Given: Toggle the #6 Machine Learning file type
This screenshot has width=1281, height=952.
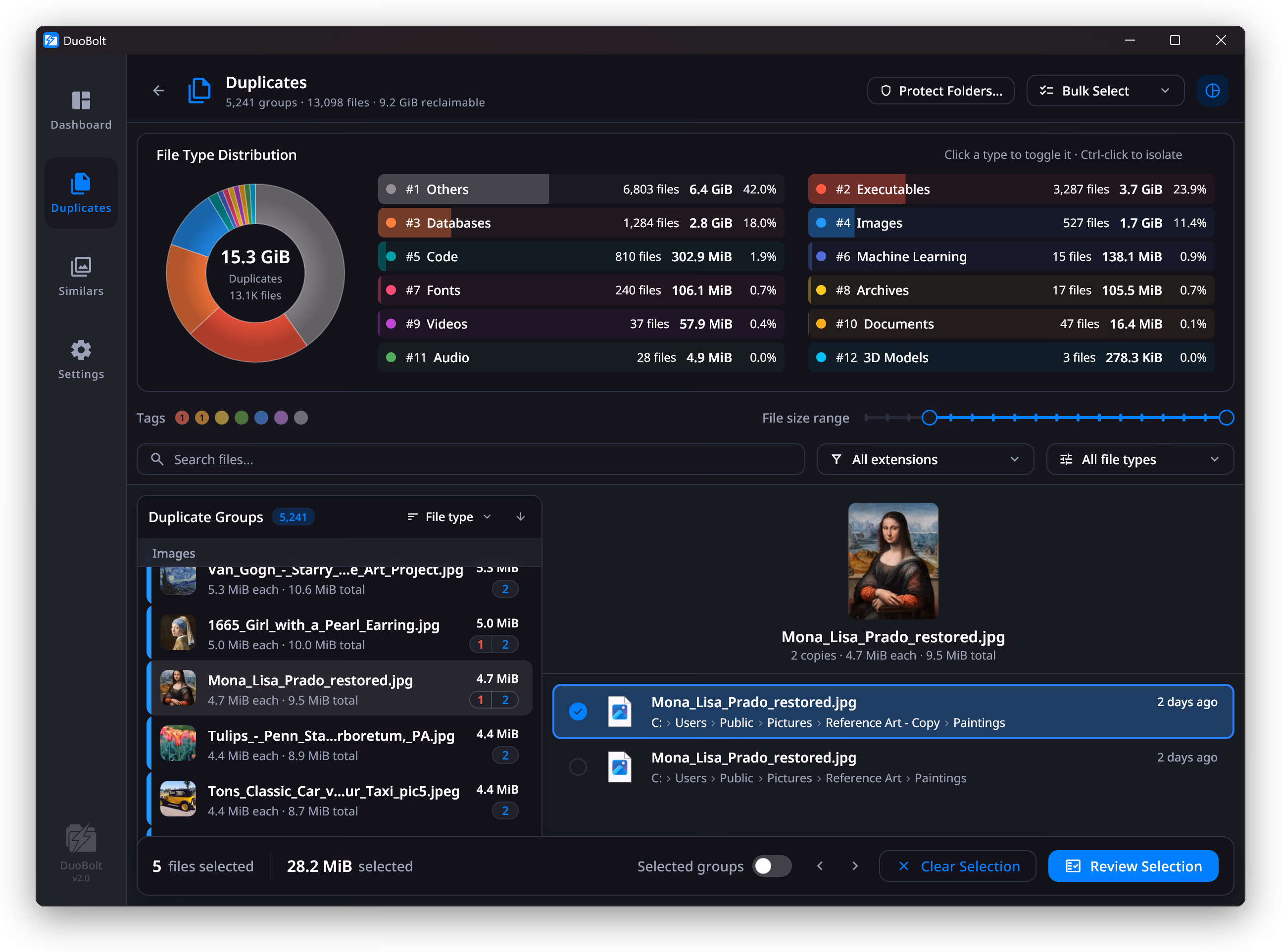Looking at the screenshot, I should pyautogui.click(x=1011, y=256).
